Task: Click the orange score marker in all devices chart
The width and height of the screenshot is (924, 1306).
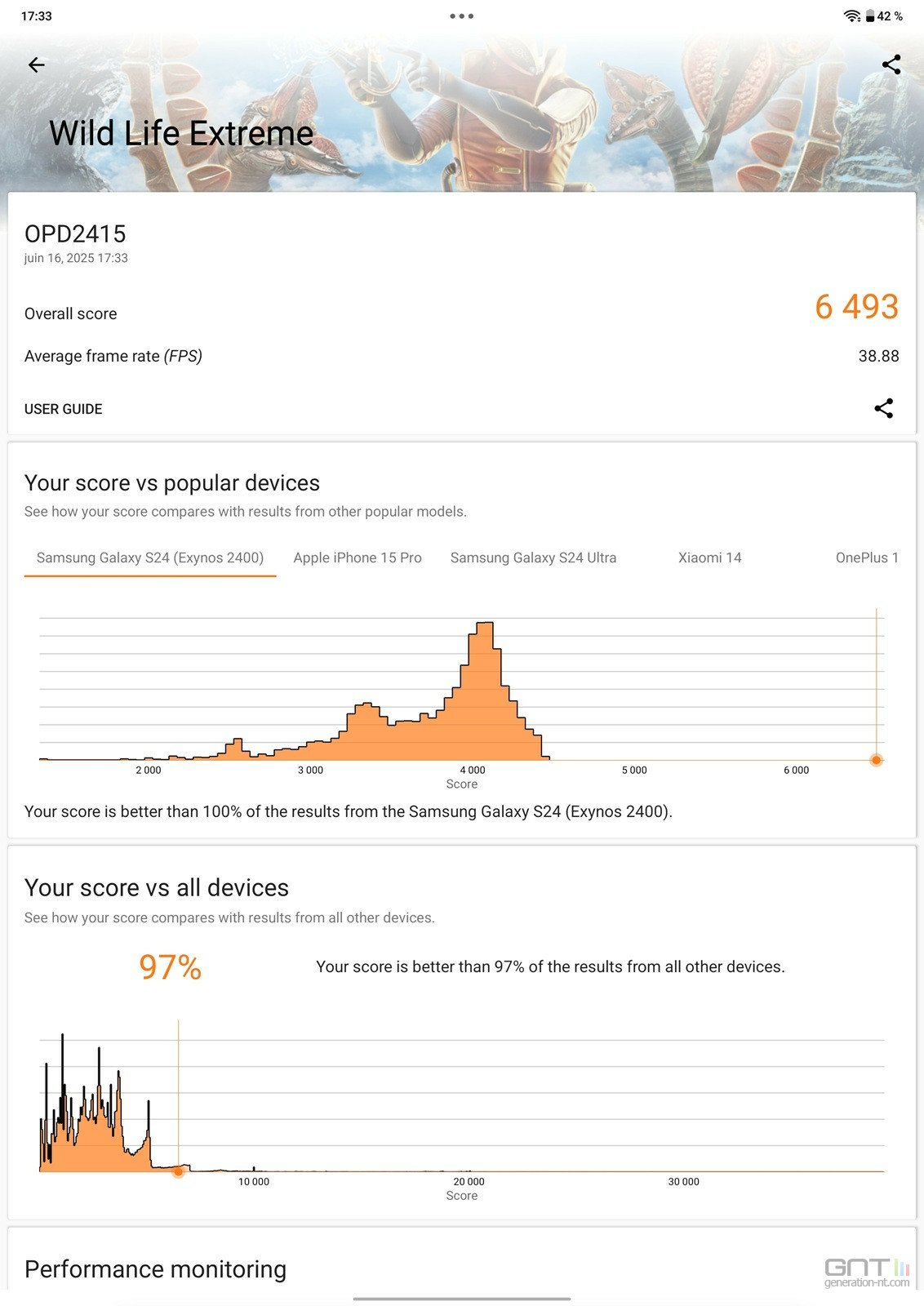Action: tap(178, 1171)
